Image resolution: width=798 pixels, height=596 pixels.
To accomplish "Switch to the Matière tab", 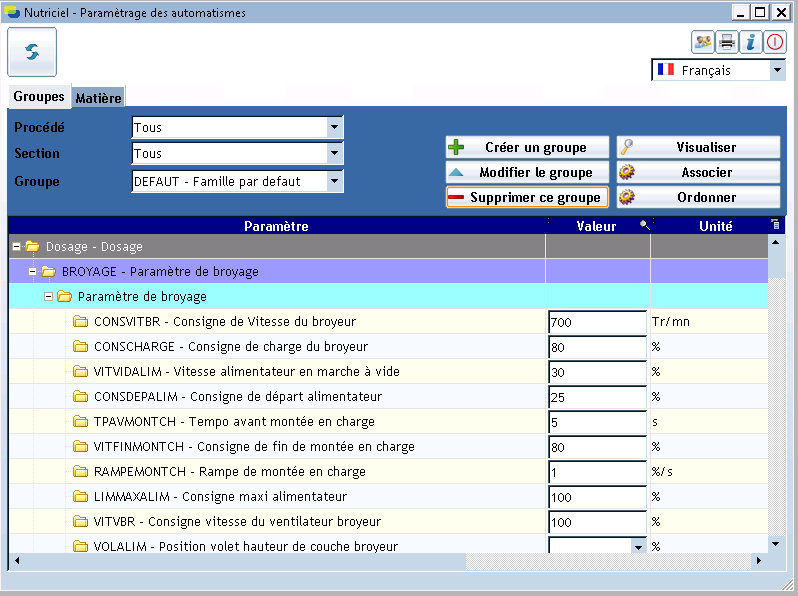I will pos(98,98).
